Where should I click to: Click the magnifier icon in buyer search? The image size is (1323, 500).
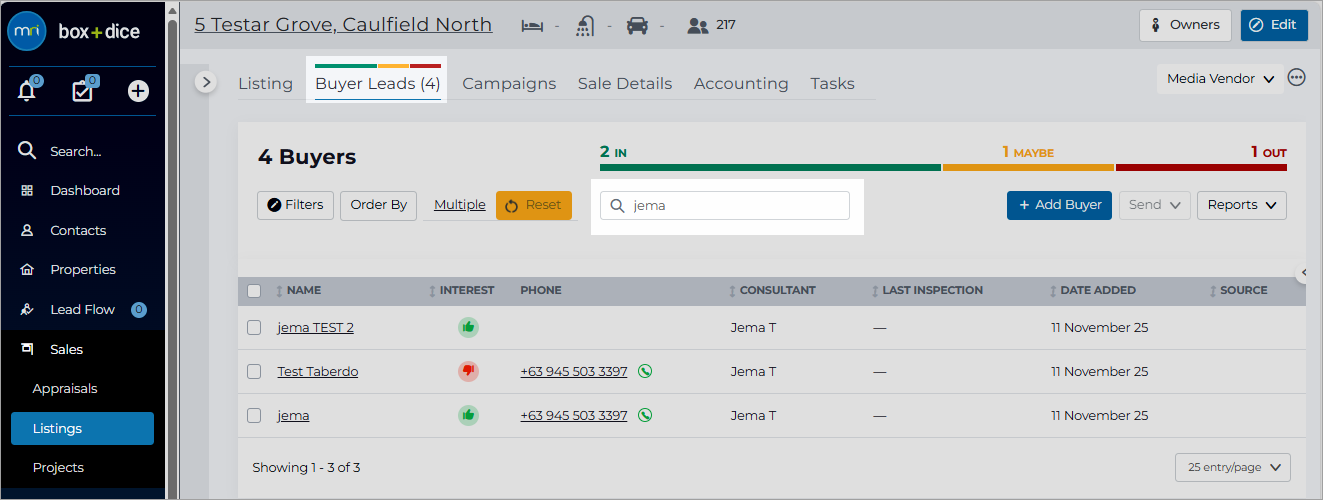tap(618, 205)
